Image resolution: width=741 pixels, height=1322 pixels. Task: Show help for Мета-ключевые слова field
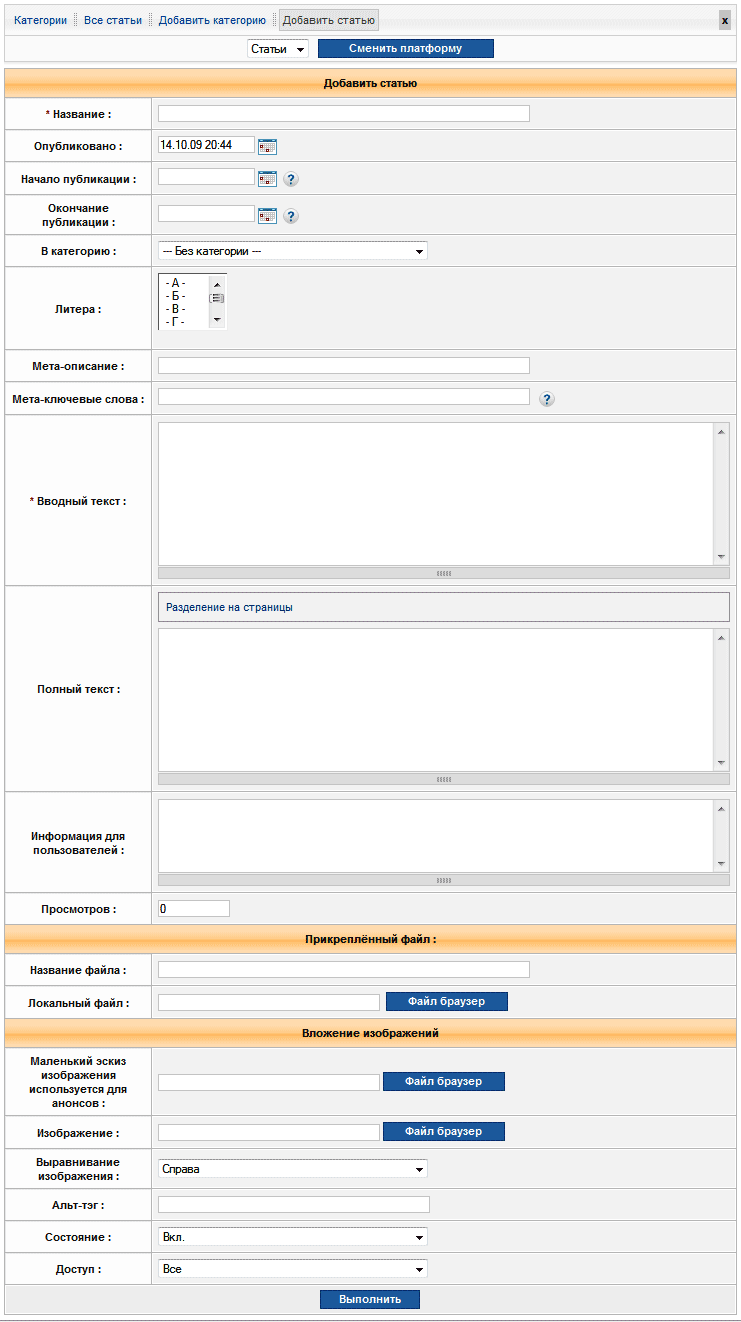point(547,399)
